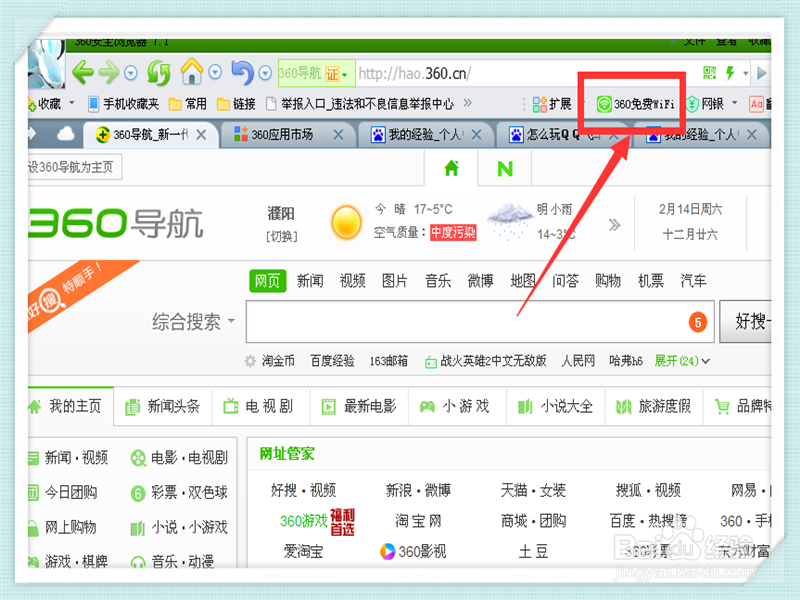800x600 pixels.
Task: Click 切换 to change city
Action: pyautogui.click(x=281, y=237)
